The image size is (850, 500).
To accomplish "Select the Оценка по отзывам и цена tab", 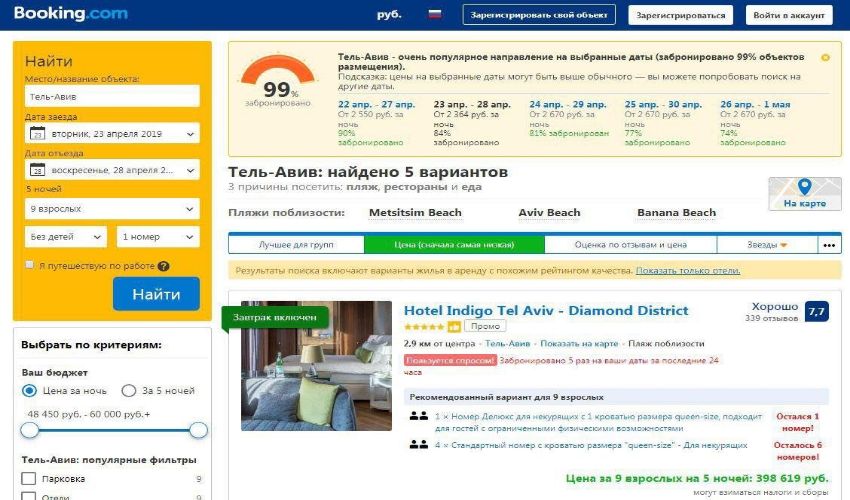I will [x=630, y=245].
